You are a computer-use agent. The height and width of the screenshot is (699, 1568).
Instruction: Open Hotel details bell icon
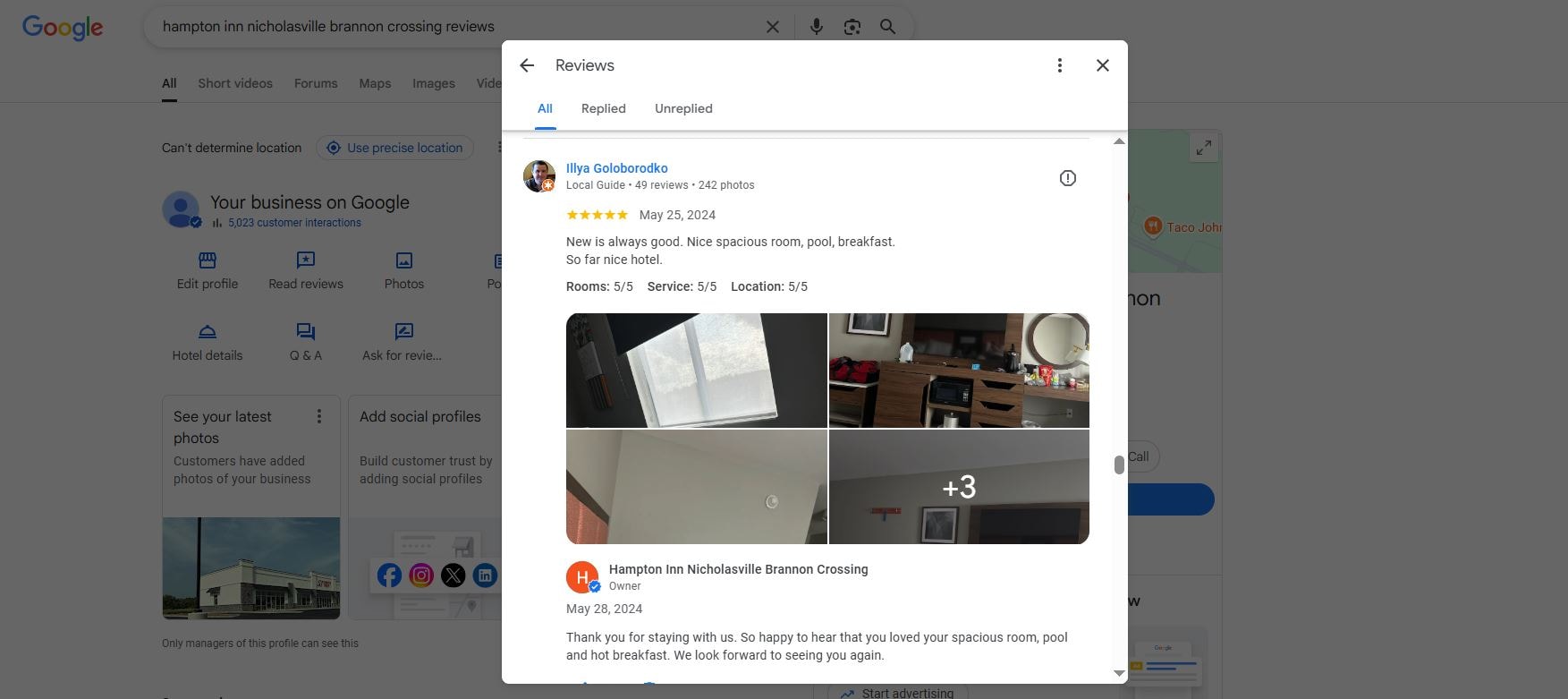pyautogui.click(x=208, y=332)
